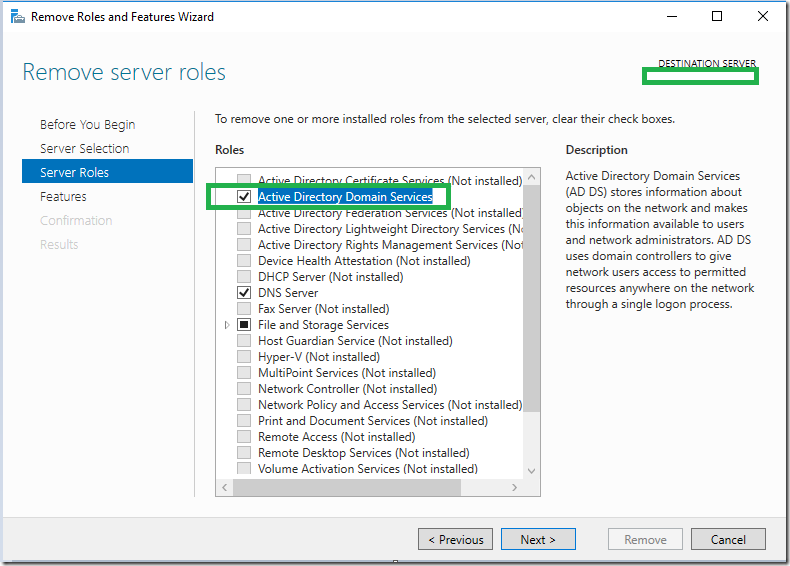Image resolution: width=790 pixels, height=566 pixels.
Task: Click the roles list scroll up arrow
Action: click(532, 177)
